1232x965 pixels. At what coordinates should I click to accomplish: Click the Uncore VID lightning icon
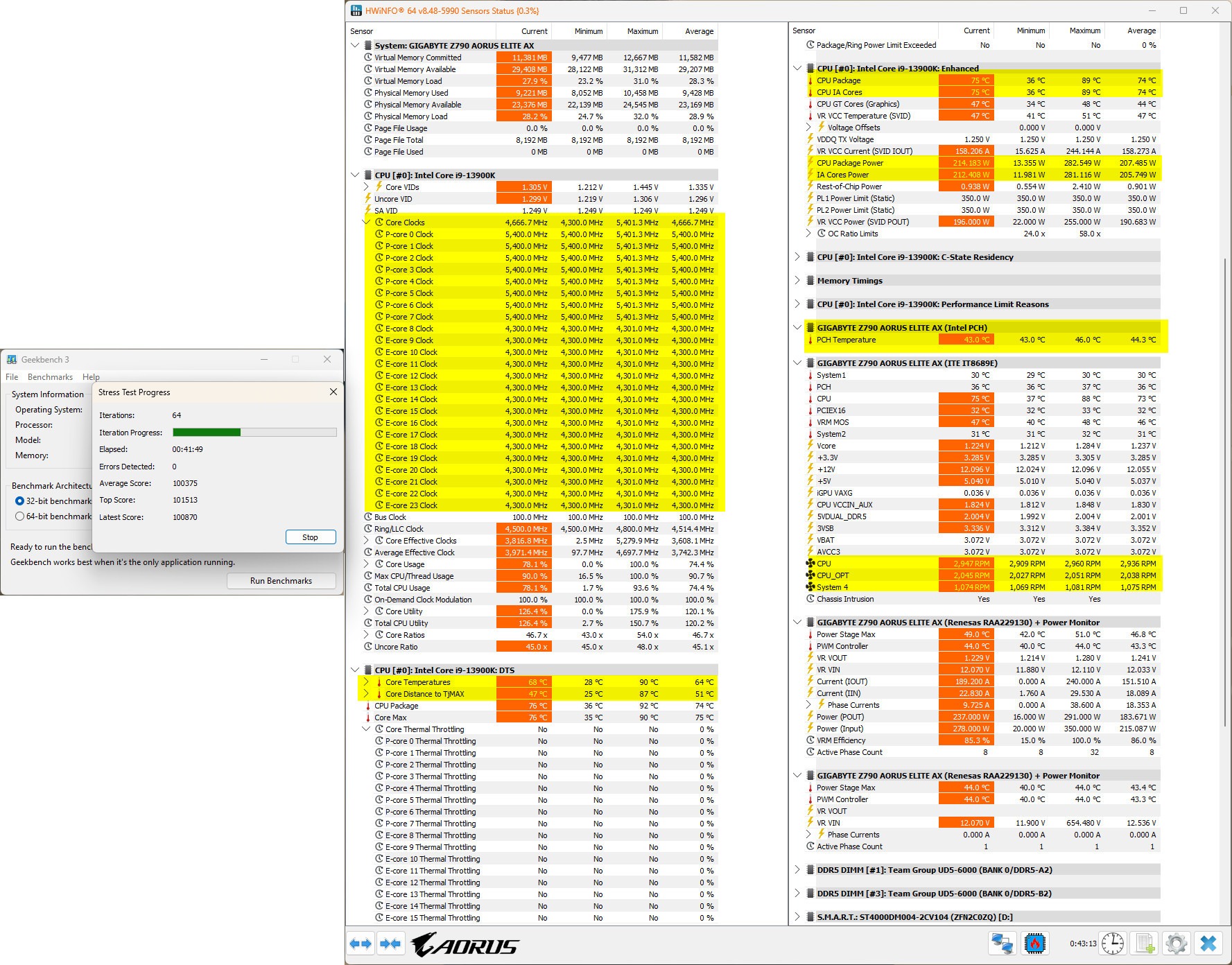click(367, 199)
